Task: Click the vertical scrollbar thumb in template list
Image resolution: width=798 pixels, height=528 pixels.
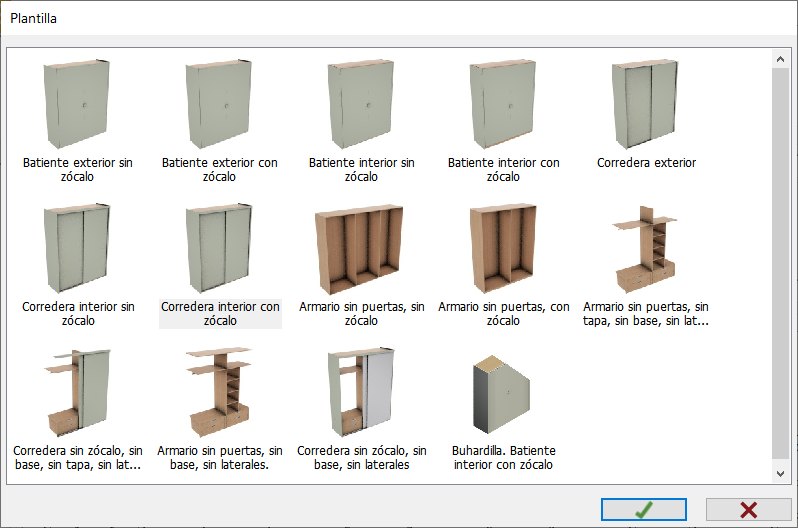Action: 780,263
